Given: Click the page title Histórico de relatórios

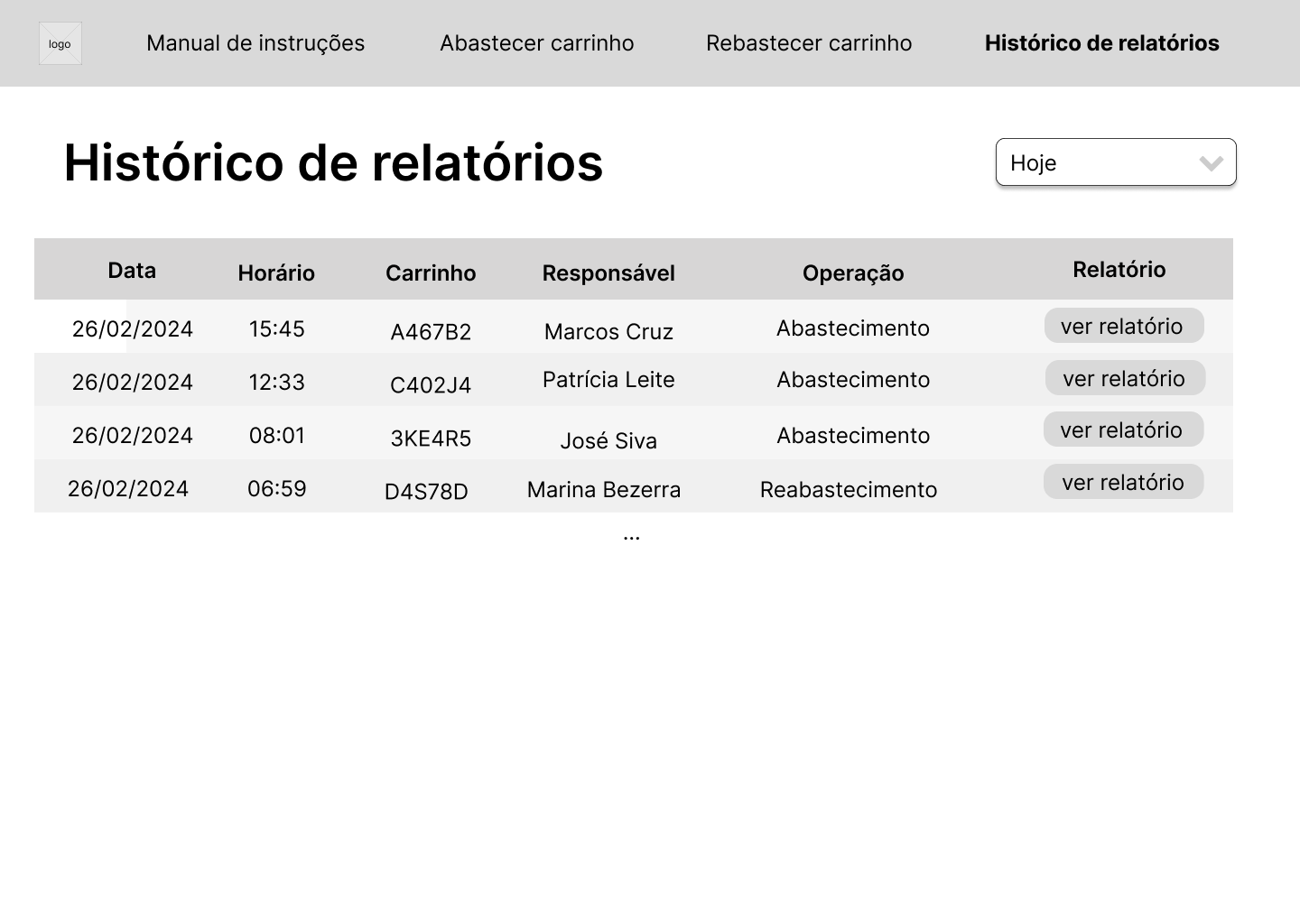Looking at the screenshot, I should pyautogui.click(x=333, y=163).
